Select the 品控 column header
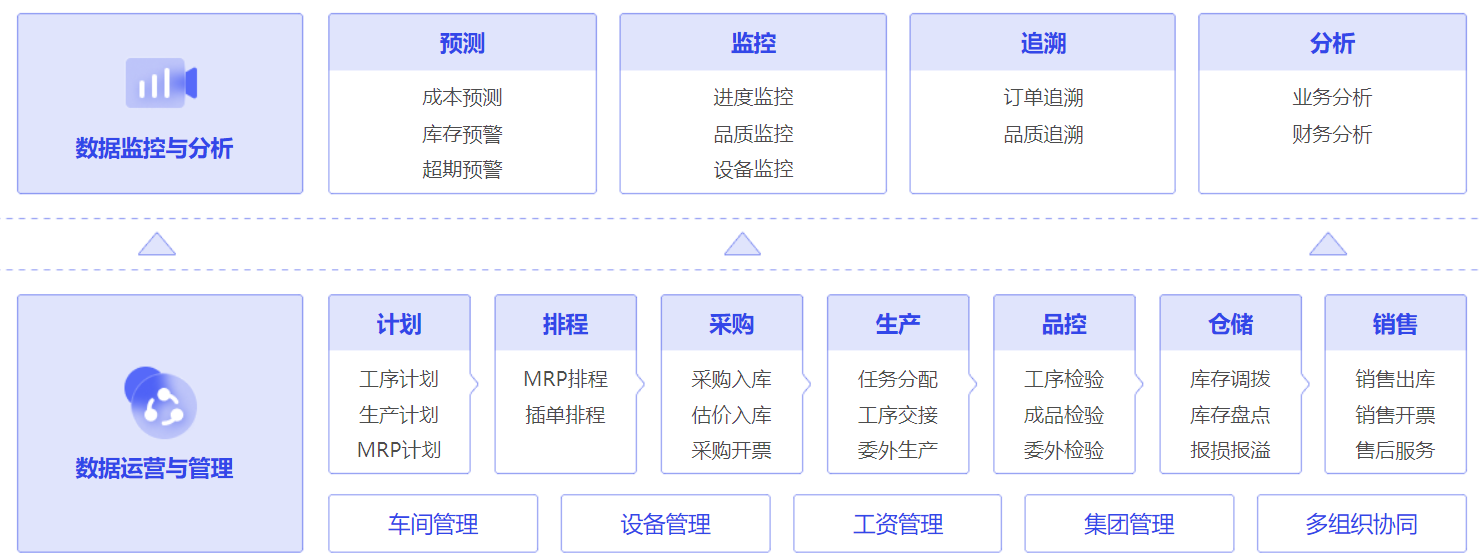Screen dimensions: 1479x559 pyautogui.click(x=1064, y=324)
